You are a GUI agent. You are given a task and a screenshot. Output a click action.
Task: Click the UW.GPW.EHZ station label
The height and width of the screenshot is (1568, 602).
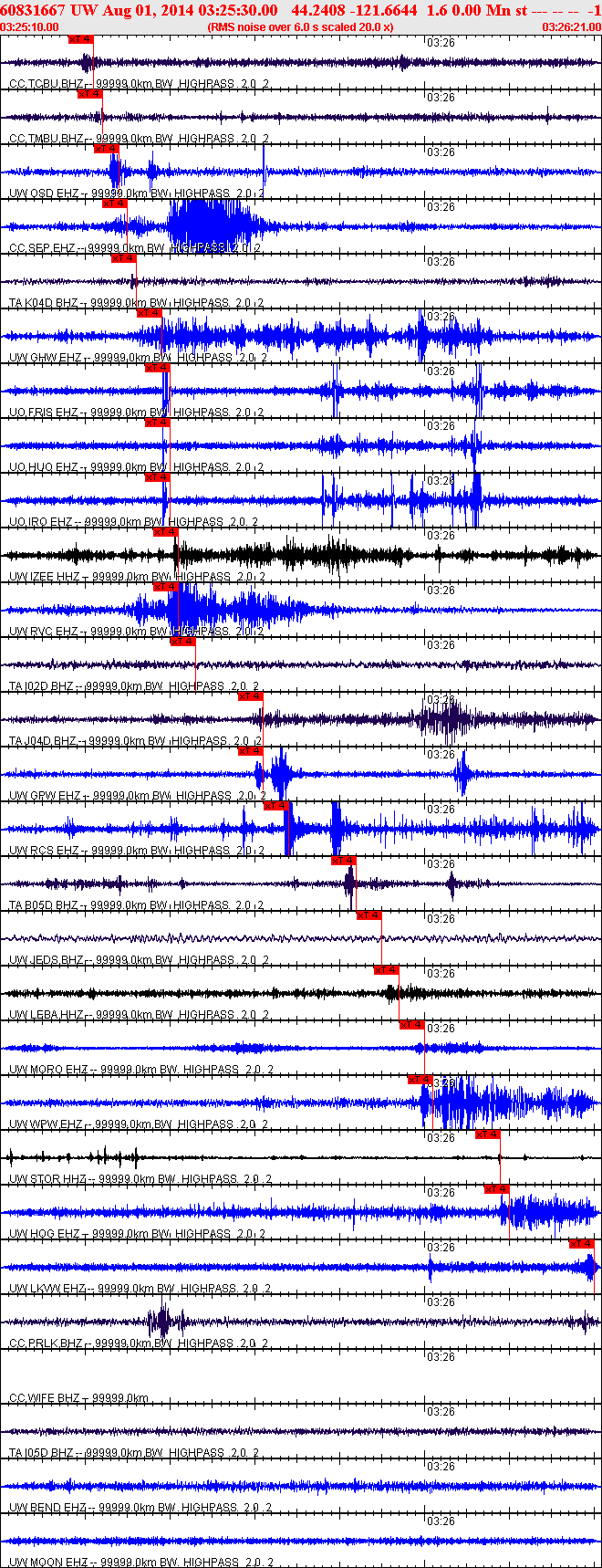(44, 796)
